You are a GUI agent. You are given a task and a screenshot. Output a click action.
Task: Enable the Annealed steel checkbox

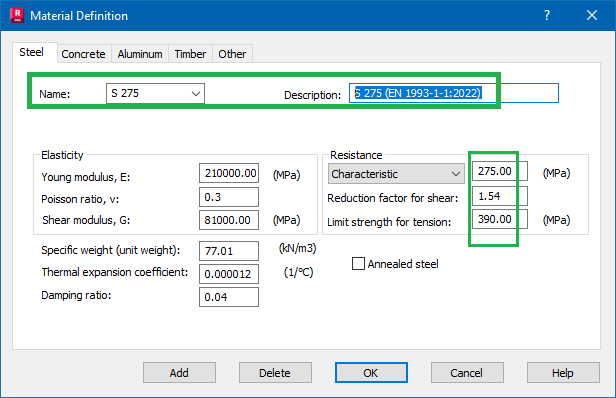(x=358, y=264)
